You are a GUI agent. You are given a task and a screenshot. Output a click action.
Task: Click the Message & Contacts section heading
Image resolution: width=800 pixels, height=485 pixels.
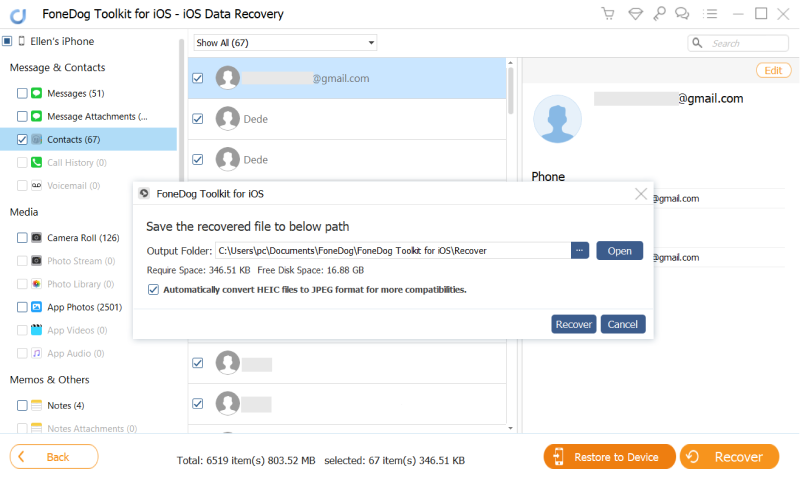pyautogui.click(x=57, y=67)
